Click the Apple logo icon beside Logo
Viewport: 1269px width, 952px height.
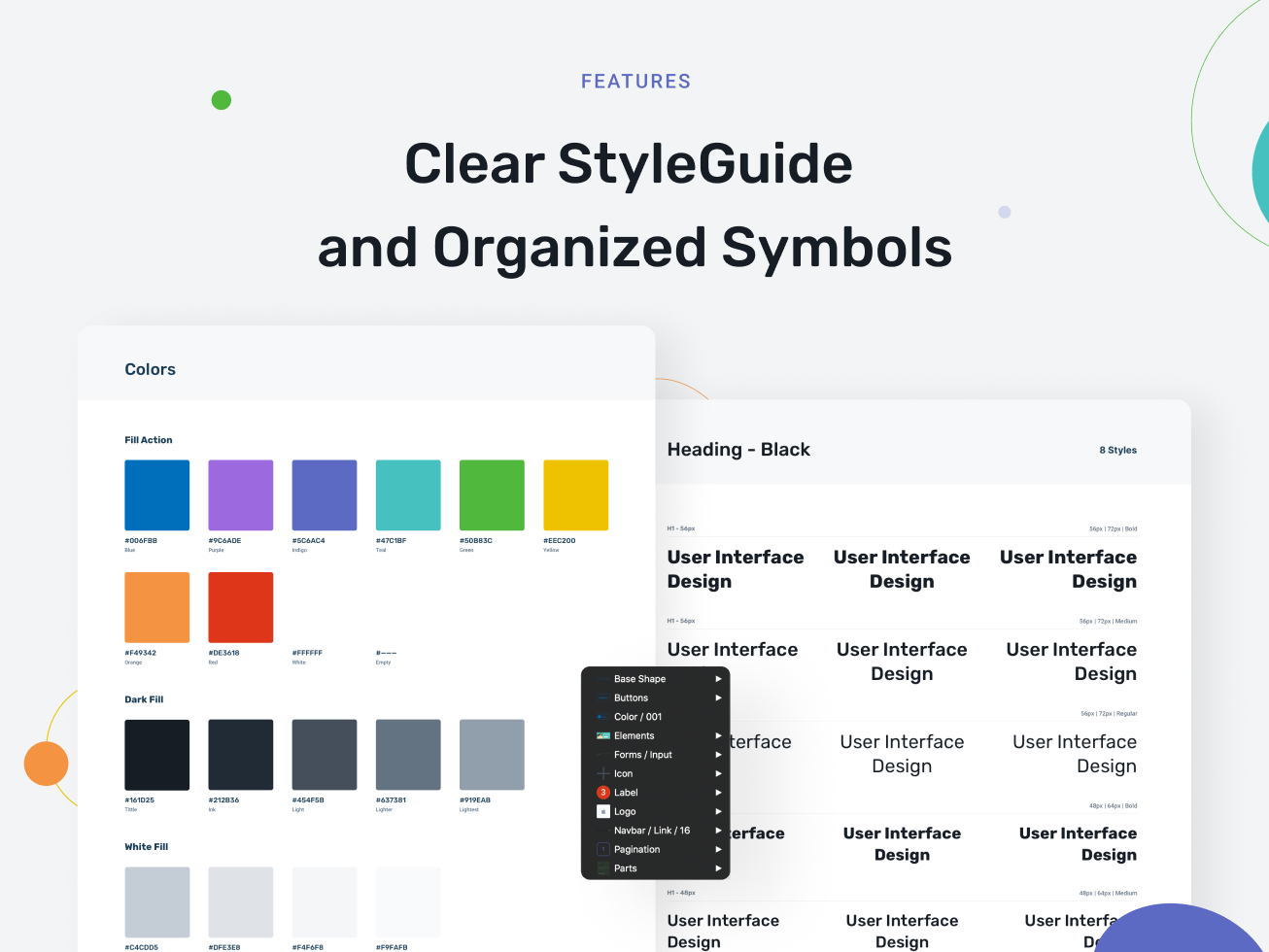pyautogui.click(x=603, y=811)
